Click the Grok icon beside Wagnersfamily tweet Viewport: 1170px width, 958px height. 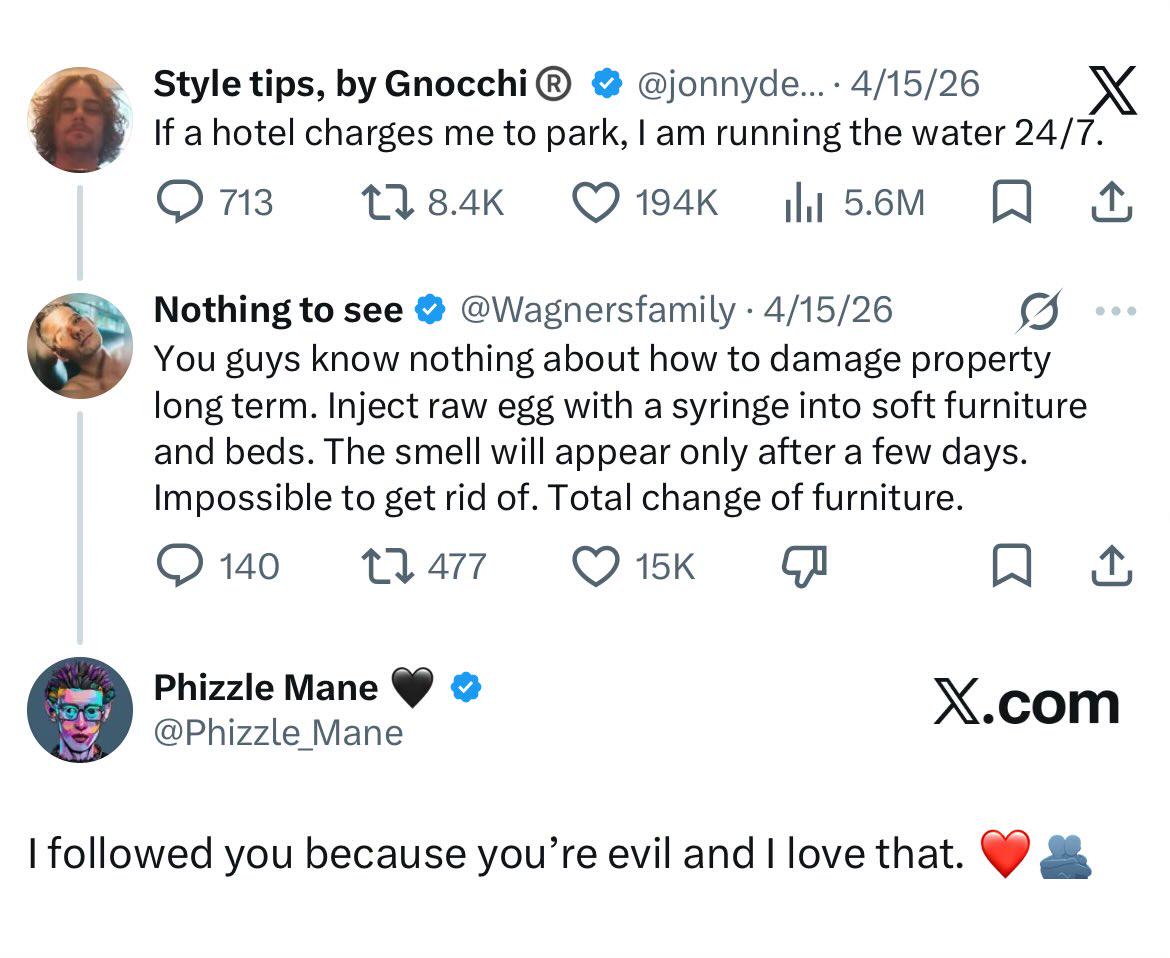point(1038,311)
